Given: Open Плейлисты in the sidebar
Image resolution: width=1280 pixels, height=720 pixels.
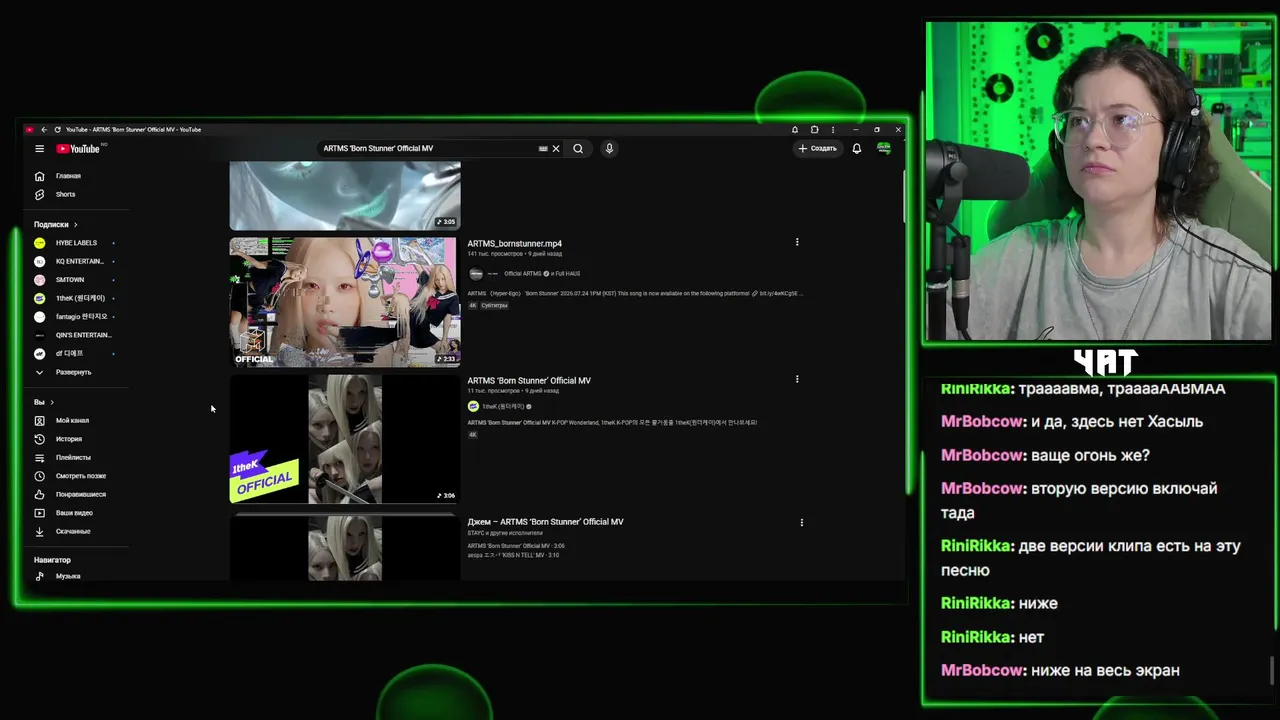Looking at the screenshot, I should [x=73, y=457].
